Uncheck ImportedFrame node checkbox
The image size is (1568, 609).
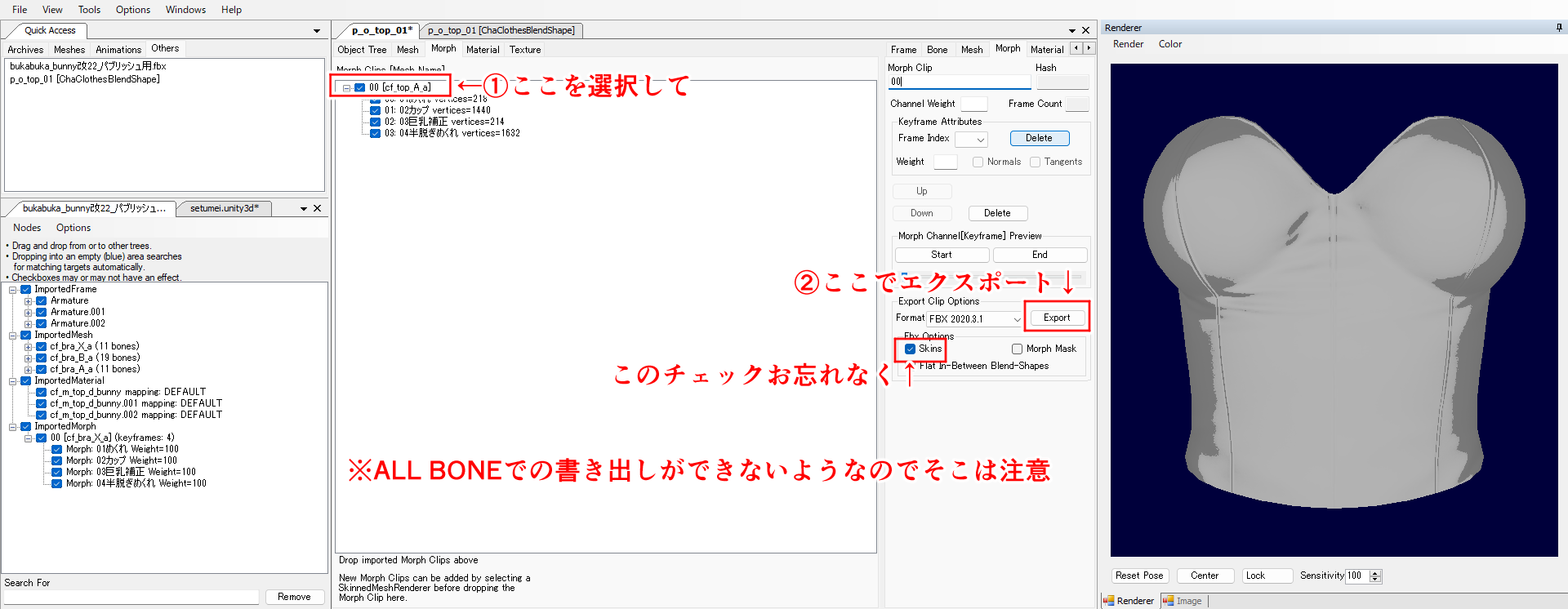[25, 289]
